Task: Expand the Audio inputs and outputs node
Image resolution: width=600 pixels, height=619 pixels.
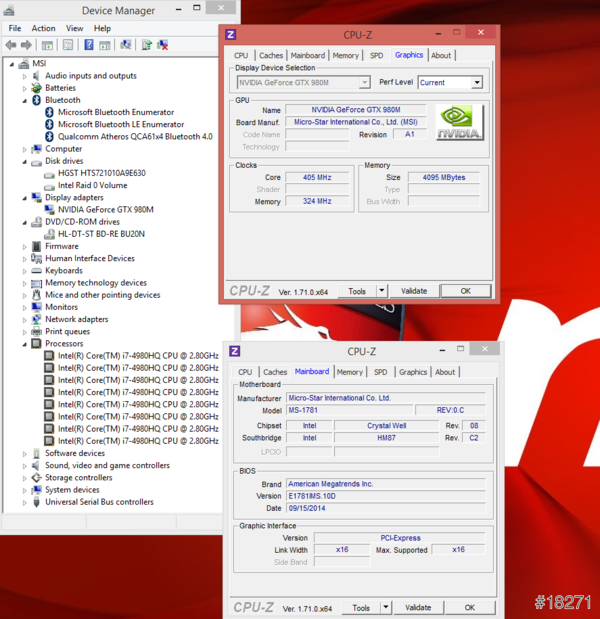Action: 24,76
